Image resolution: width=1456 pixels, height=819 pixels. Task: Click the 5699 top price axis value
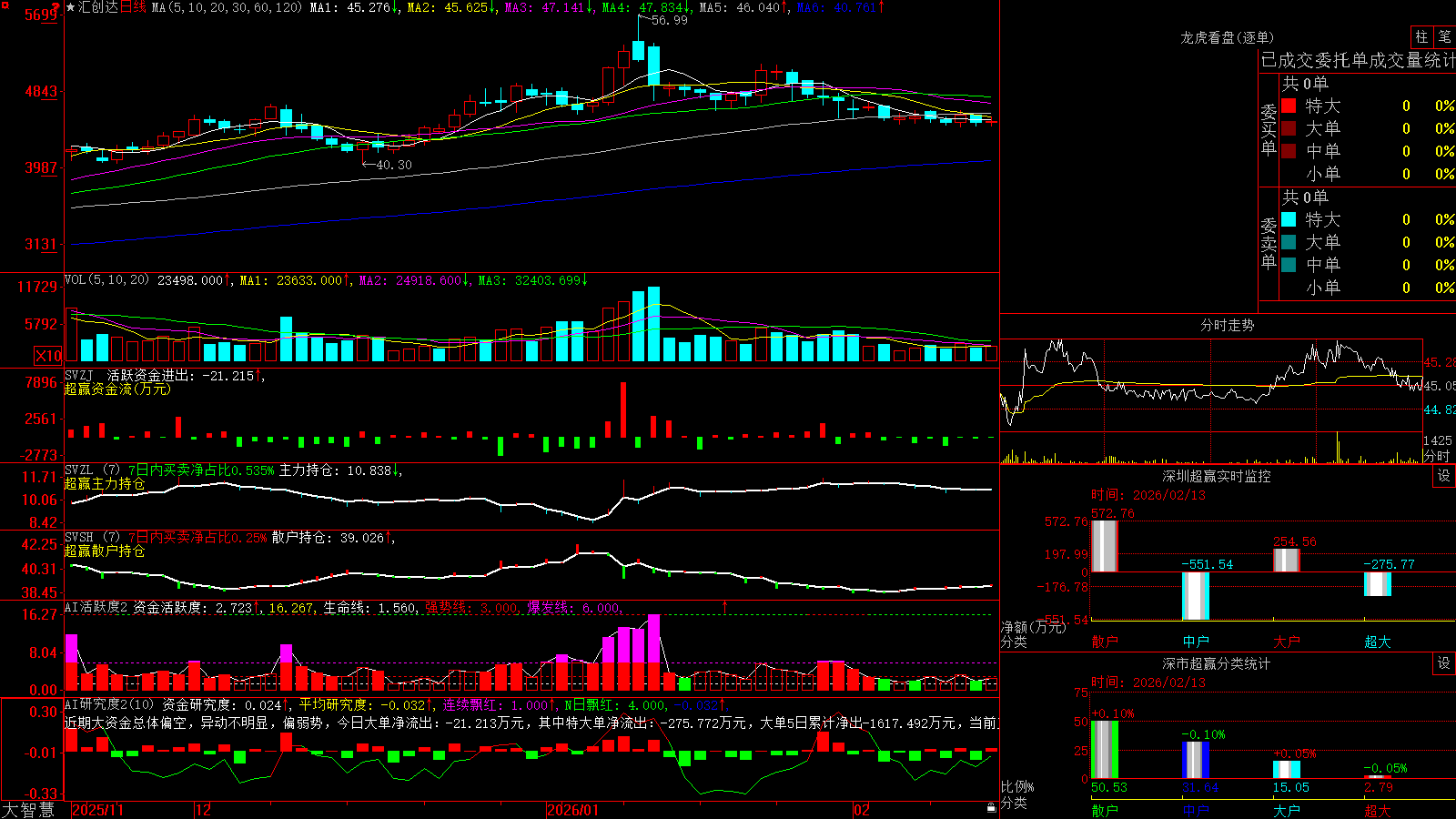pos(42,15)
